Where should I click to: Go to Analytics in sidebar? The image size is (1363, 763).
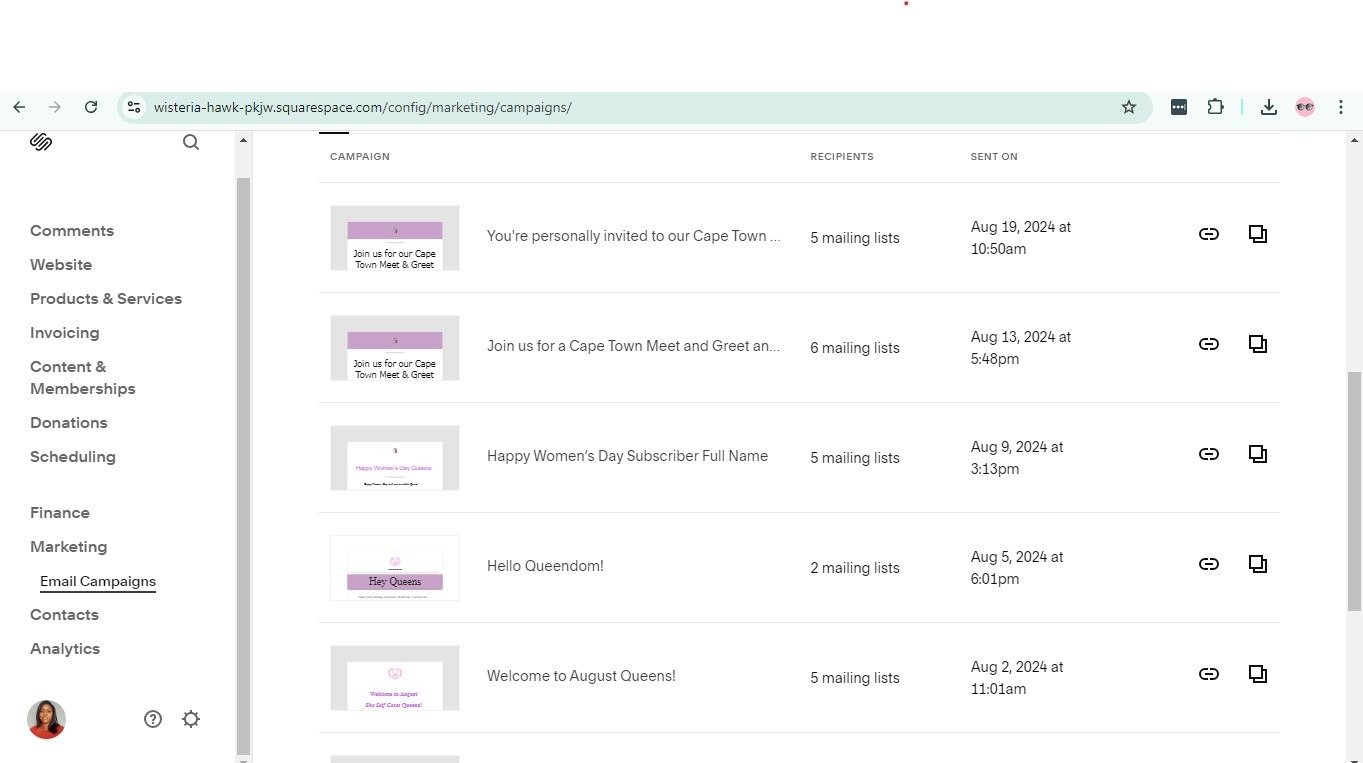pyautogui.click(x=65, y=649)
